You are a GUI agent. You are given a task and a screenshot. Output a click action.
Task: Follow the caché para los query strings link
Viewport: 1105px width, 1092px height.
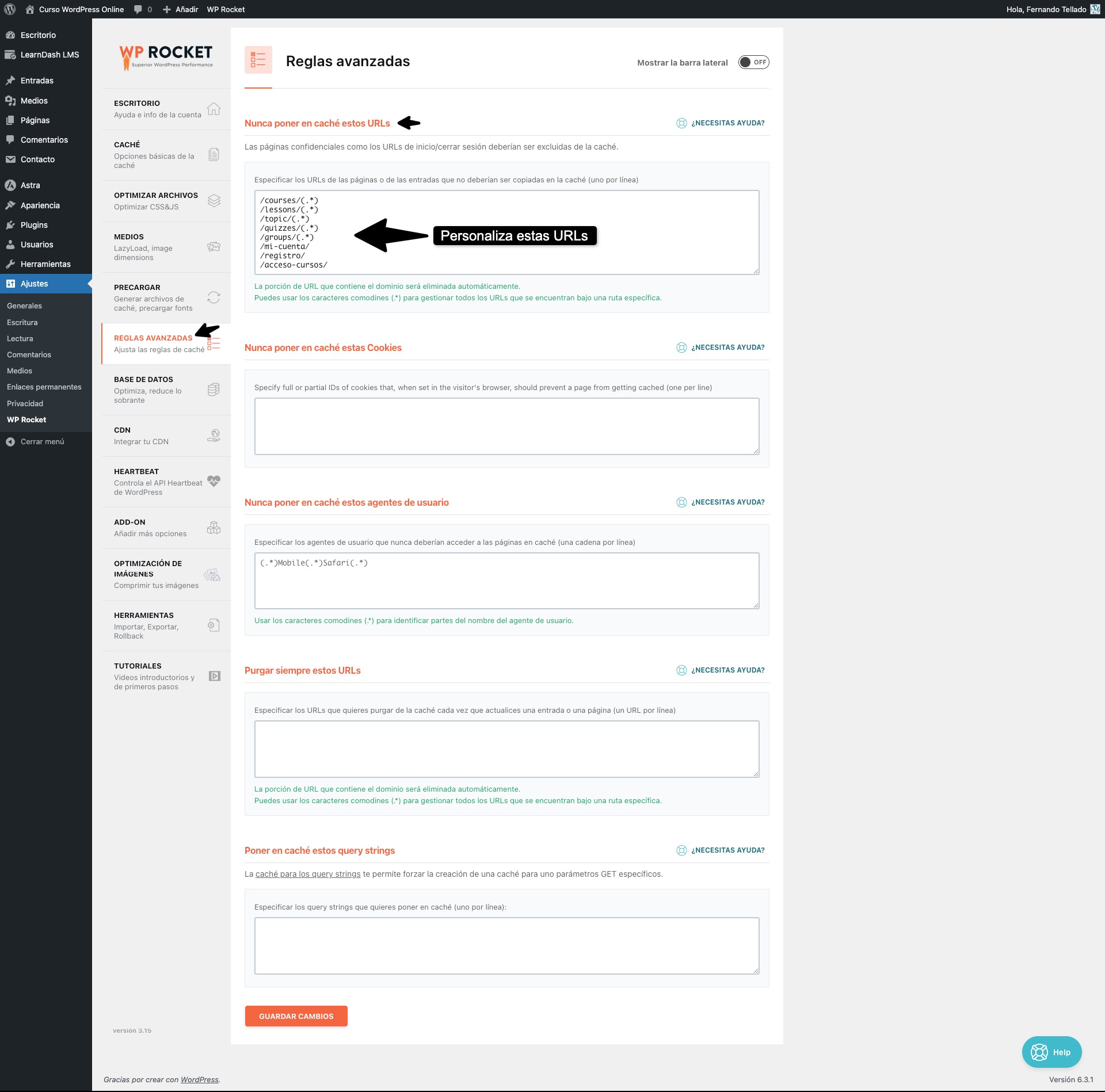[308, 874]
